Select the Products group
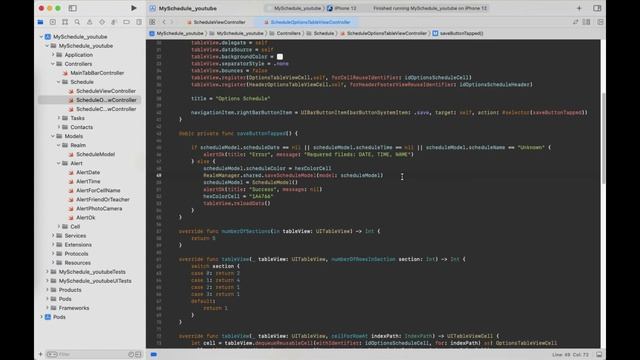The width and height of the screenshot is (640, 360). pyautogui.click(x=66, y=290)
